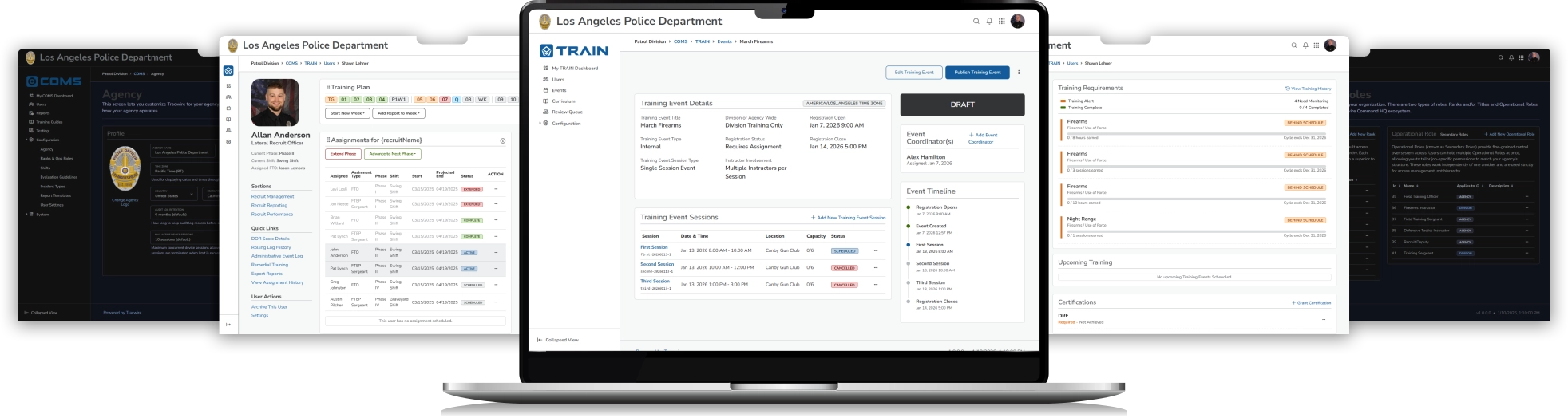1568x418 pixels.
Task: Click Edit Training Event button
Action: (x=914, y=73)
